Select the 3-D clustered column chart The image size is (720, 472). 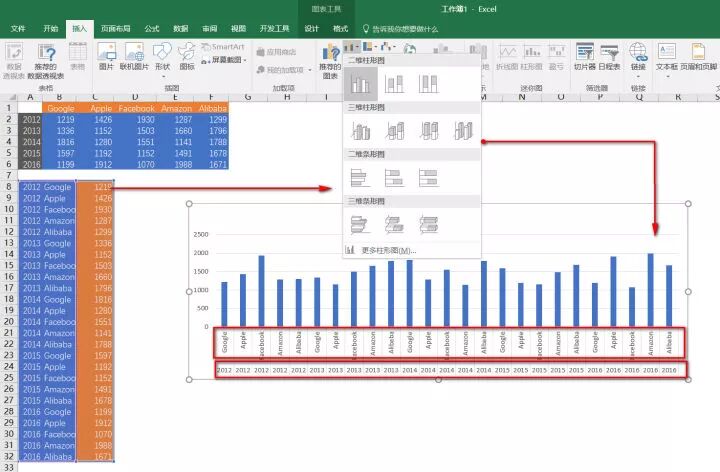(x=360, y=131)
